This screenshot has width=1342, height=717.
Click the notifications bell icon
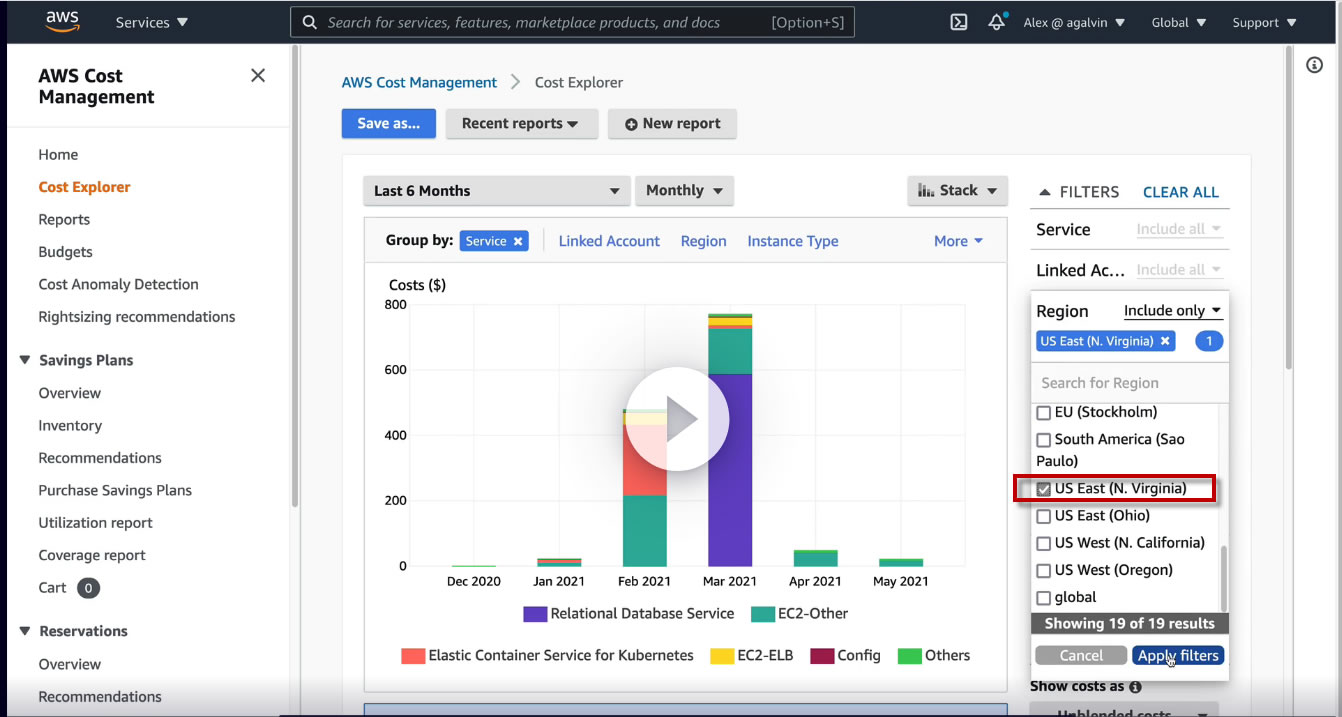(x=996, y=22)
